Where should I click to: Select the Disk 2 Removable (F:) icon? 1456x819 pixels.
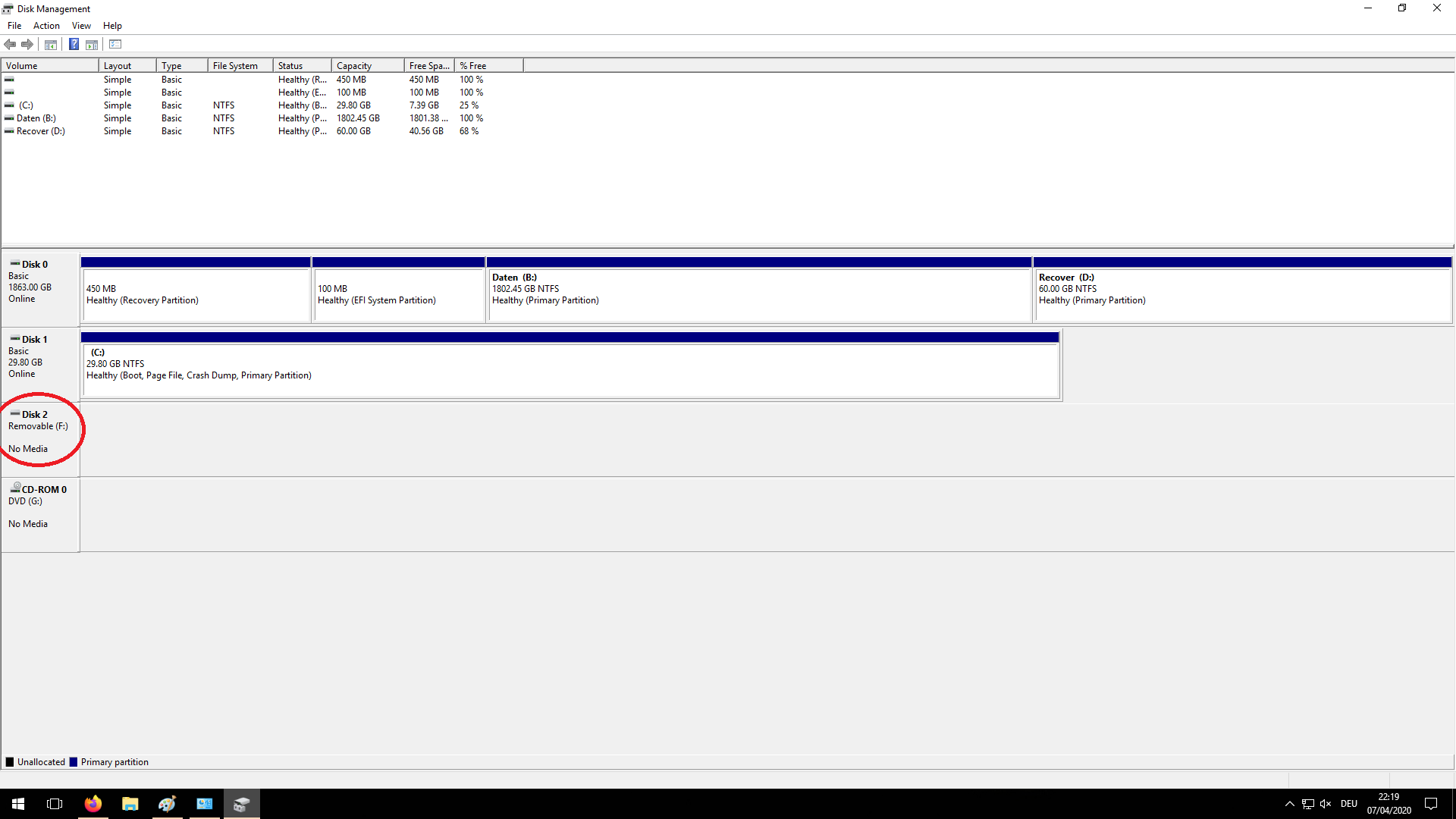click(x=15, y=414)
